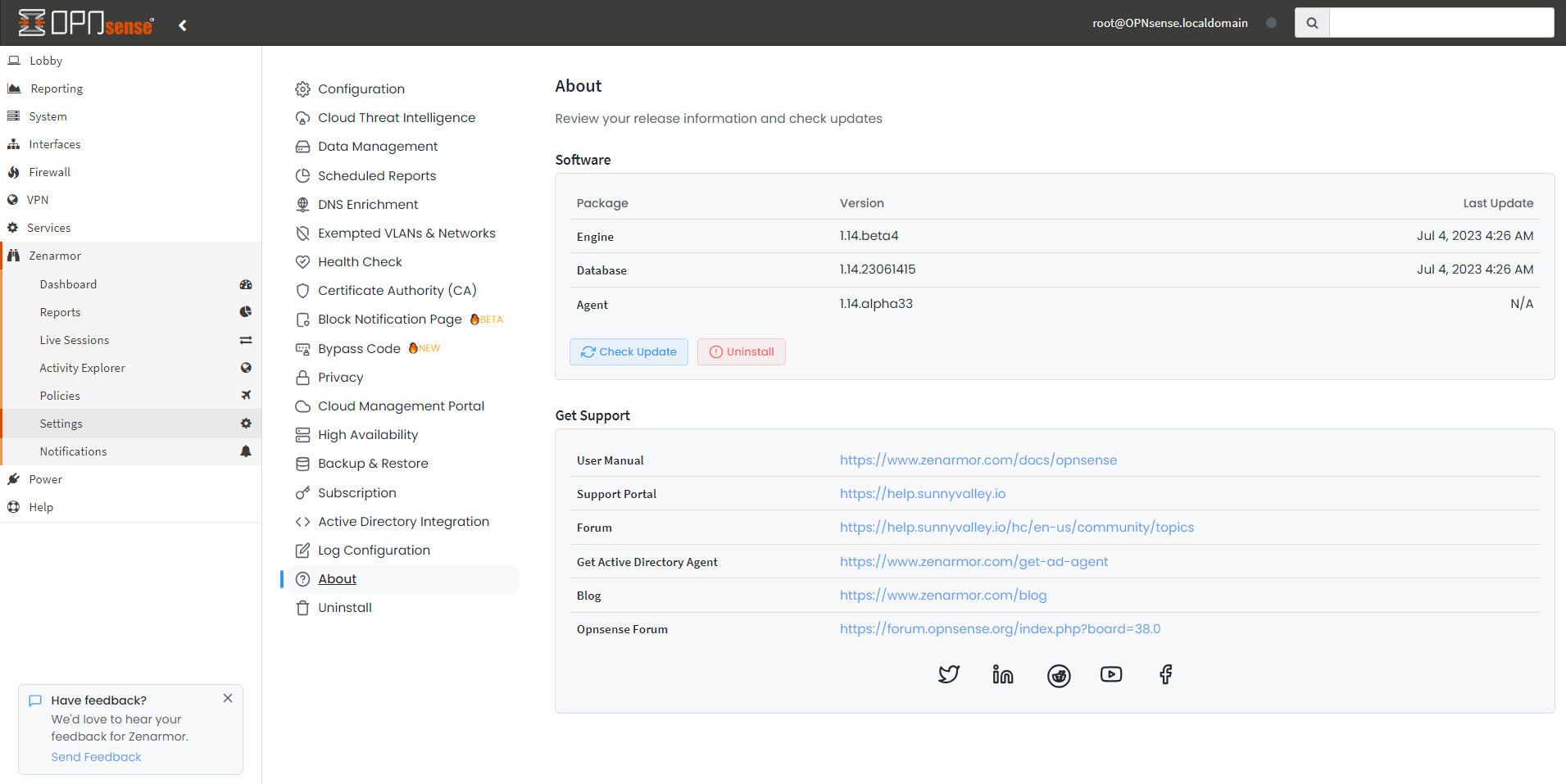
Task: Open the get-ad-agent link
Action: point(974,562)
